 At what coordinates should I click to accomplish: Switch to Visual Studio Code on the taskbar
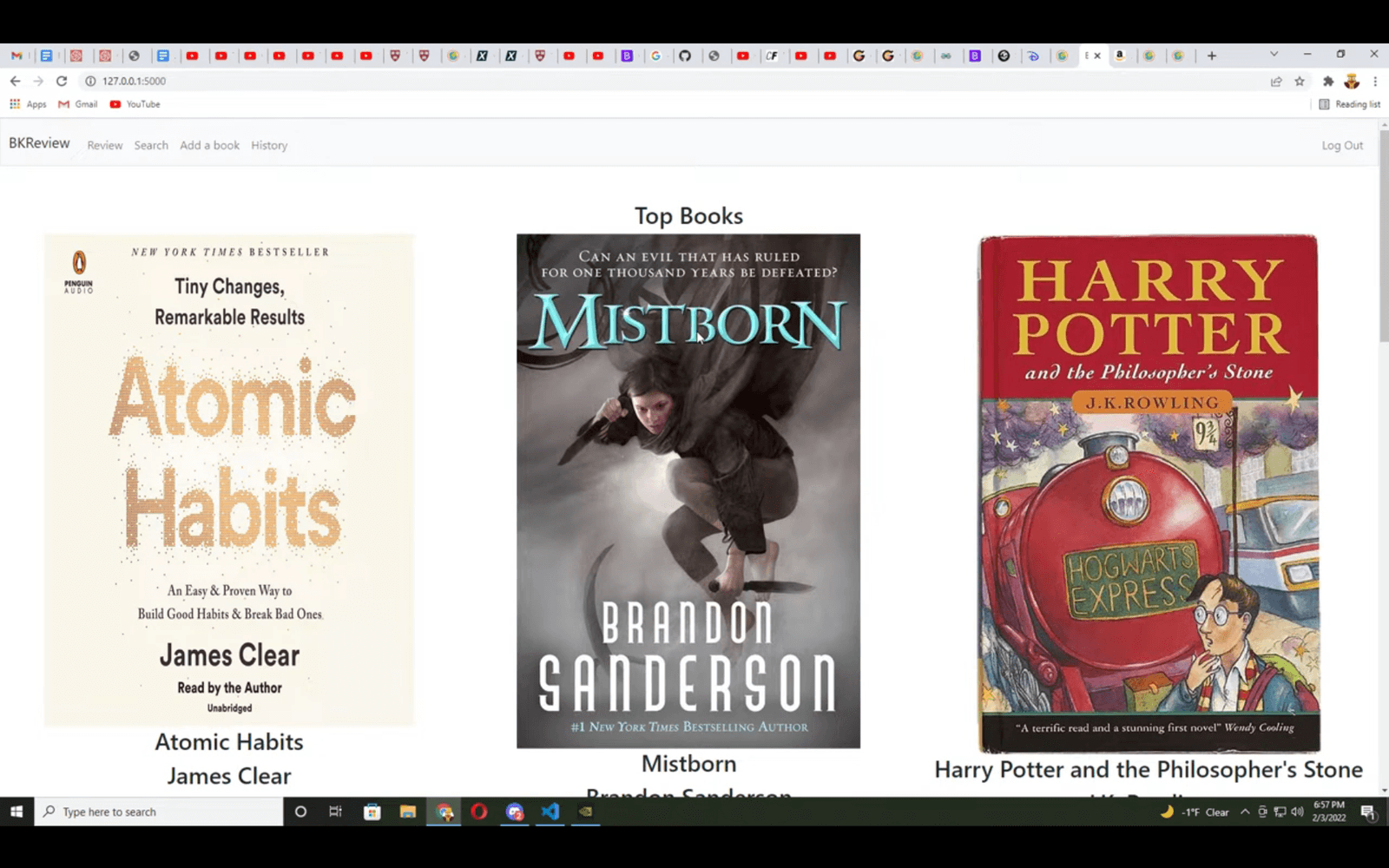coord(550,812)
